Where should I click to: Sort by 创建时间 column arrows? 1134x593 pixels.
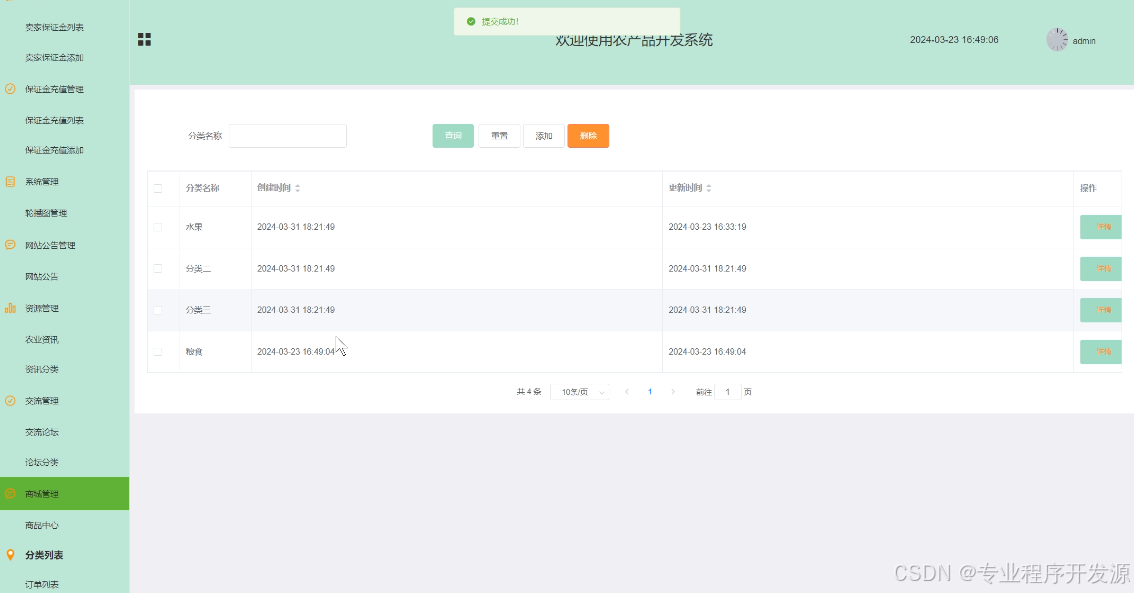(x=297, y=188)
